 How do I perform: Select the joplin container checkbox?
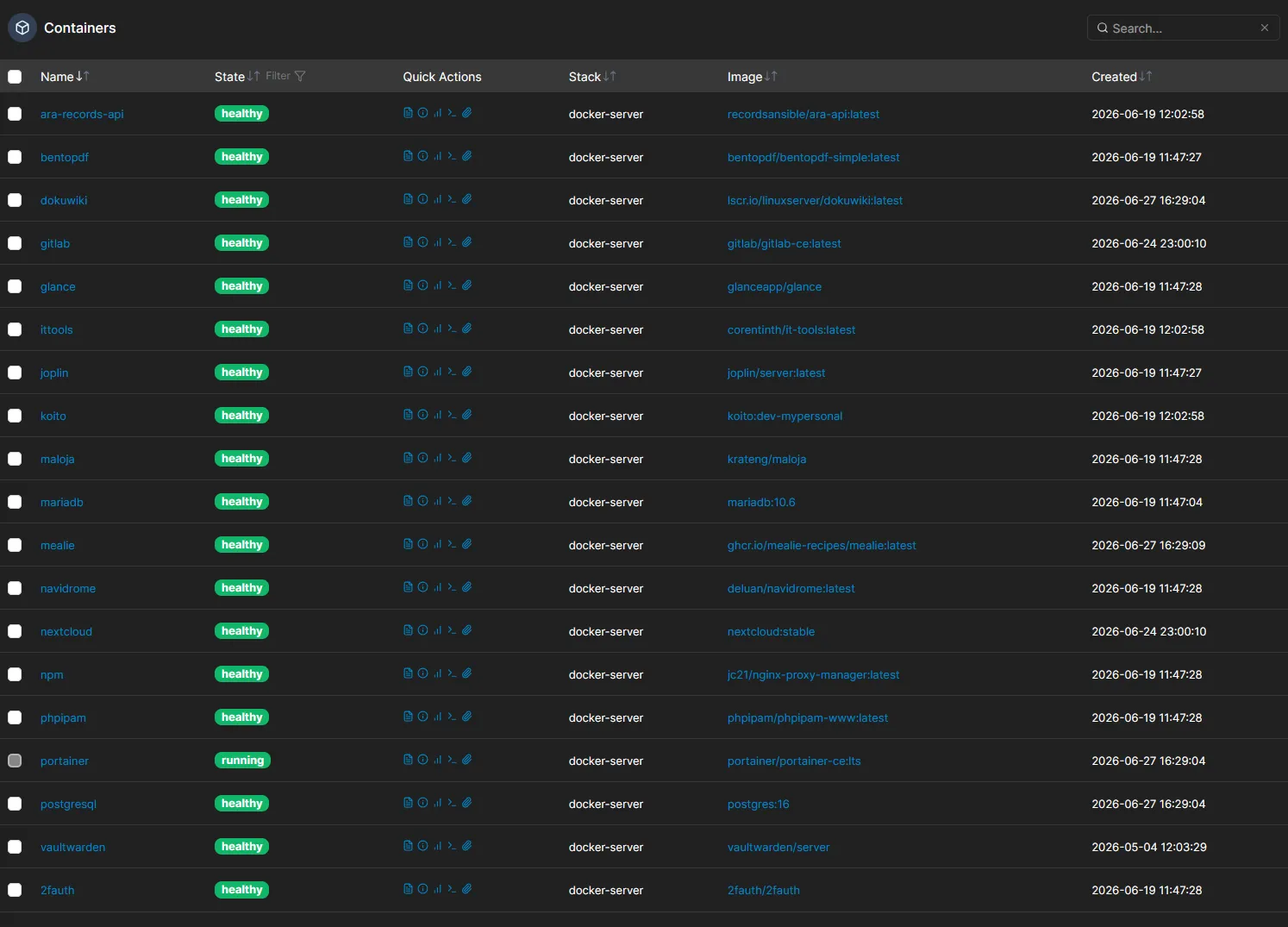pos(15,373)
